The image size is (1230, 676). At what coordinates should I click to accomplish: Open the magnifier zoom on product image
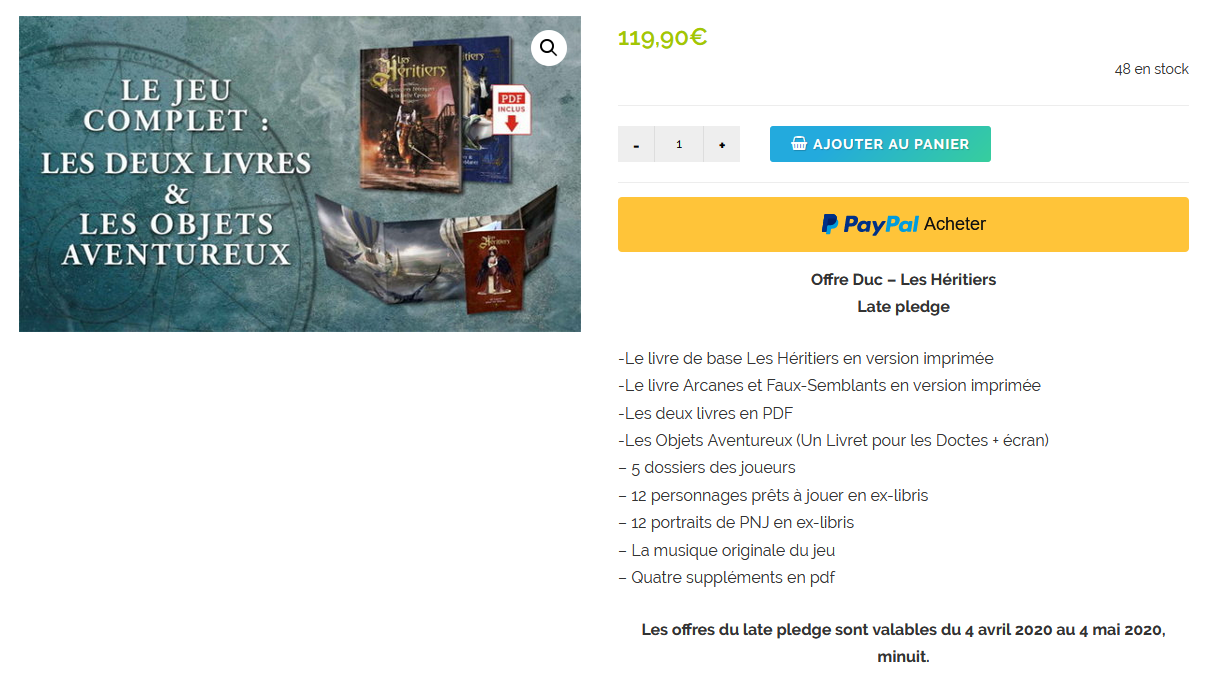coord(548,48)
